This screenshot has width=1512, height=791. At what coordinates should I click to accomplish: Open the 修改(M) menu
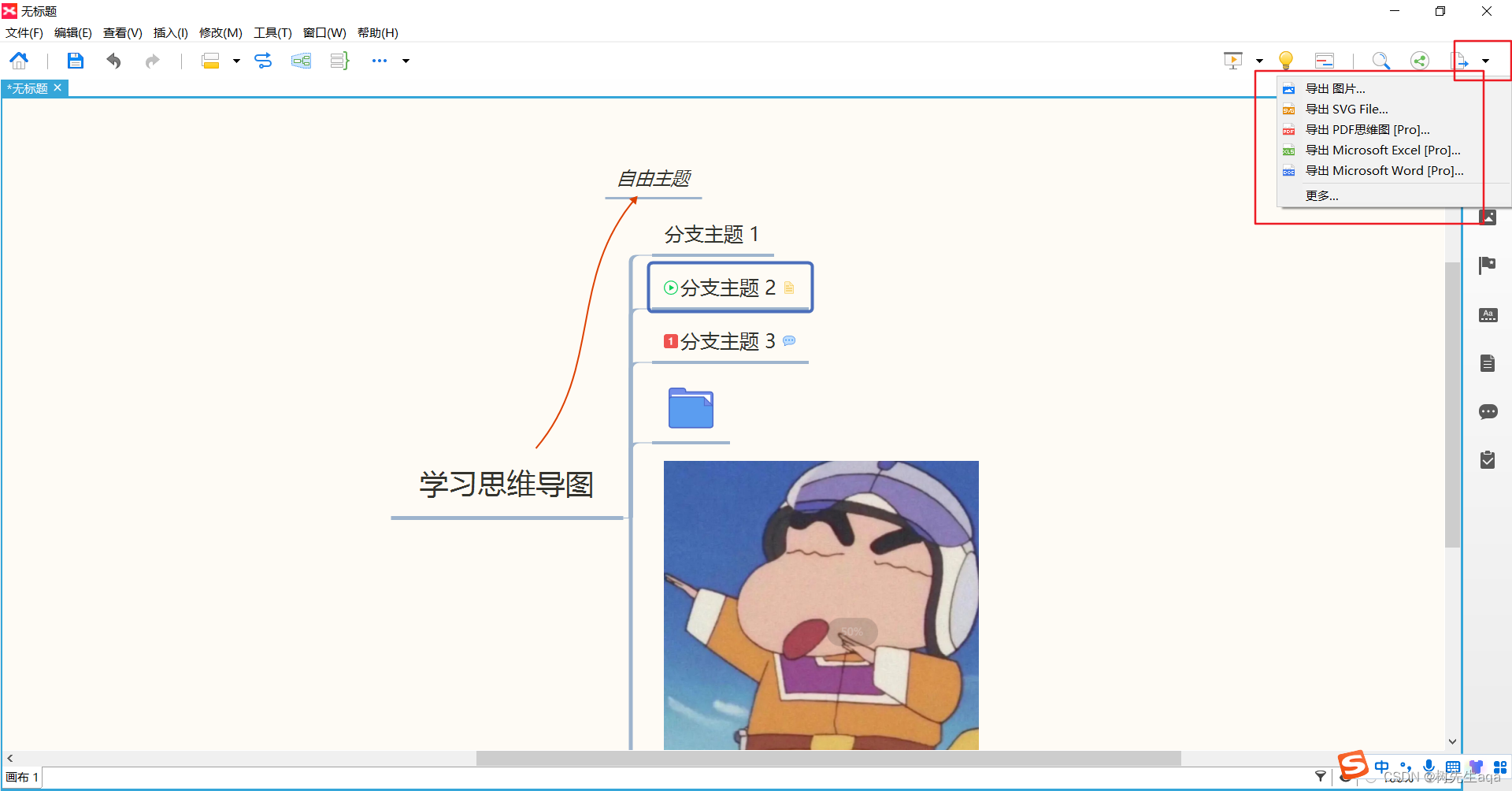point(220,33)
